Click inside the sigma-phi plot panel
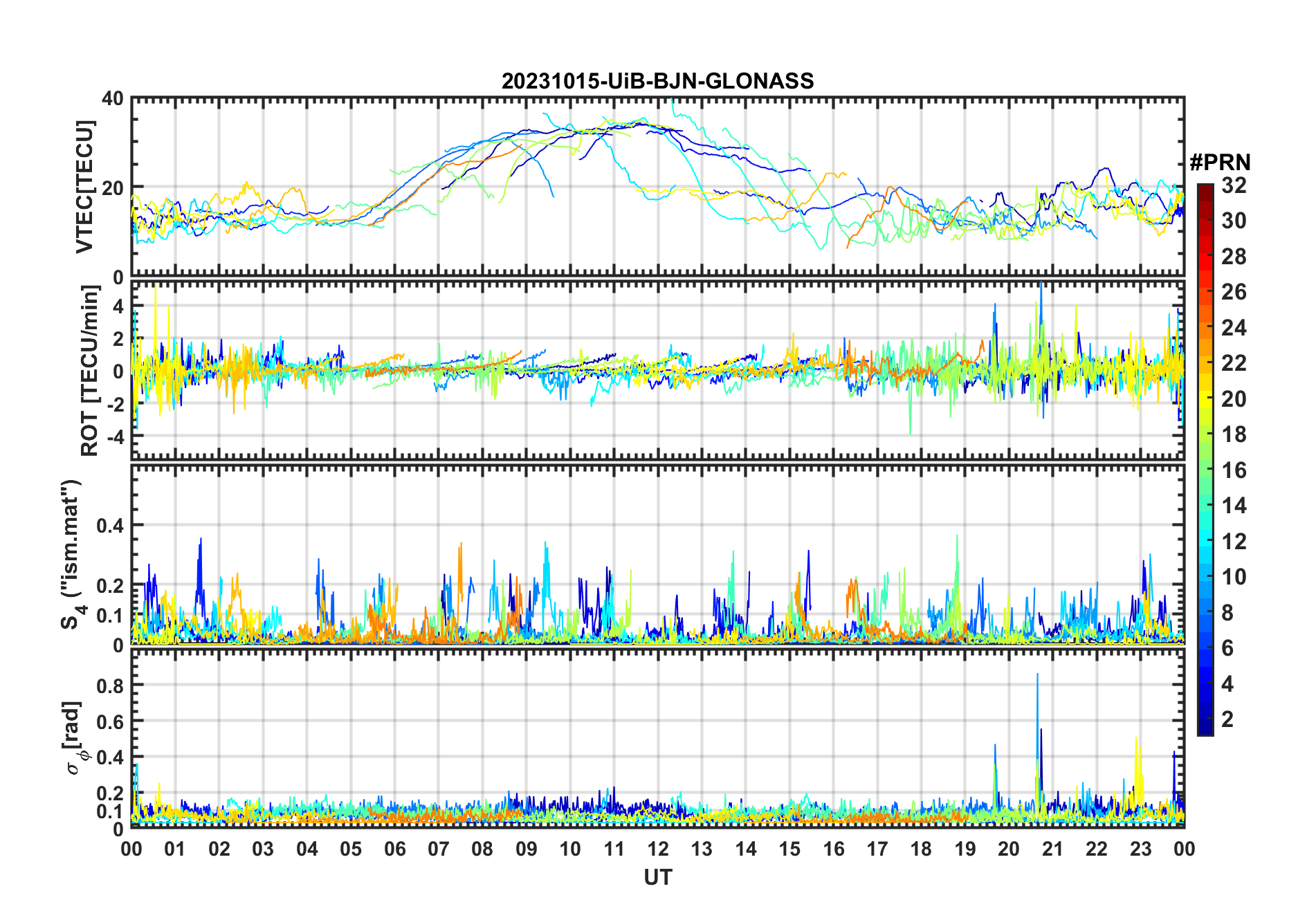Image resolution: width=1316 pixels, height=920 pixels. (x=657, y=738)
